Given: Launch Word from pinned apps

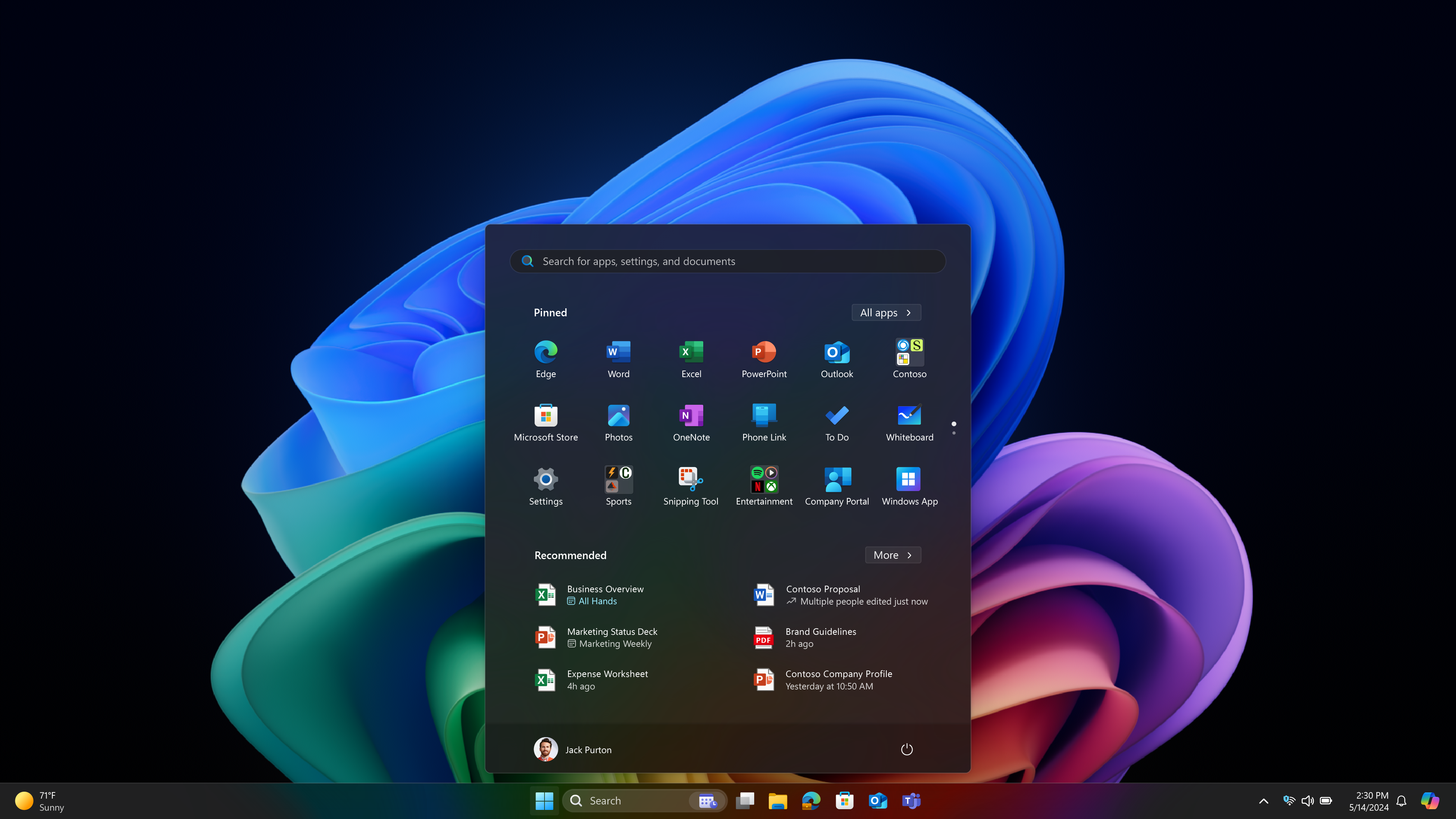Looking at the screenshot, I should pos(618,359).
